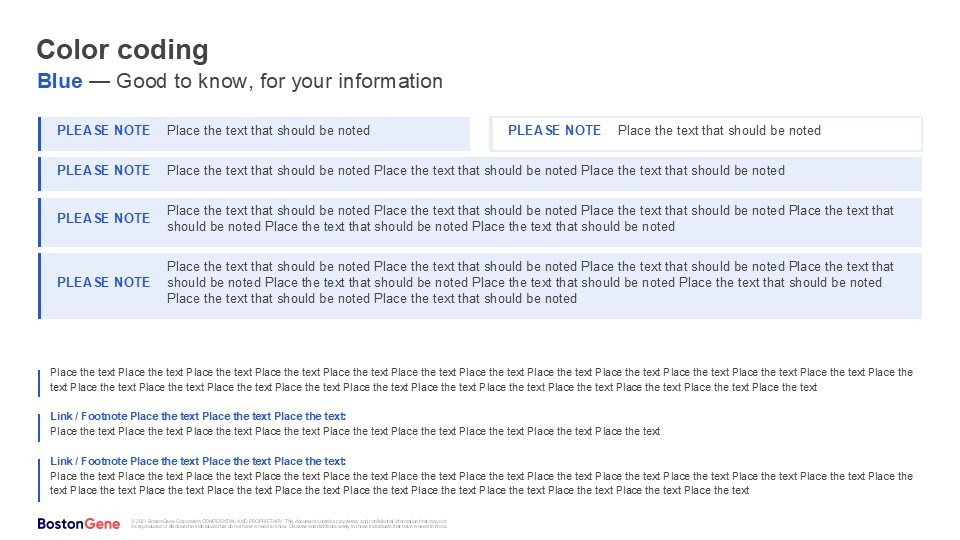Click the two-line paragraph under the second Link / Footnote

tap(480, 484)
